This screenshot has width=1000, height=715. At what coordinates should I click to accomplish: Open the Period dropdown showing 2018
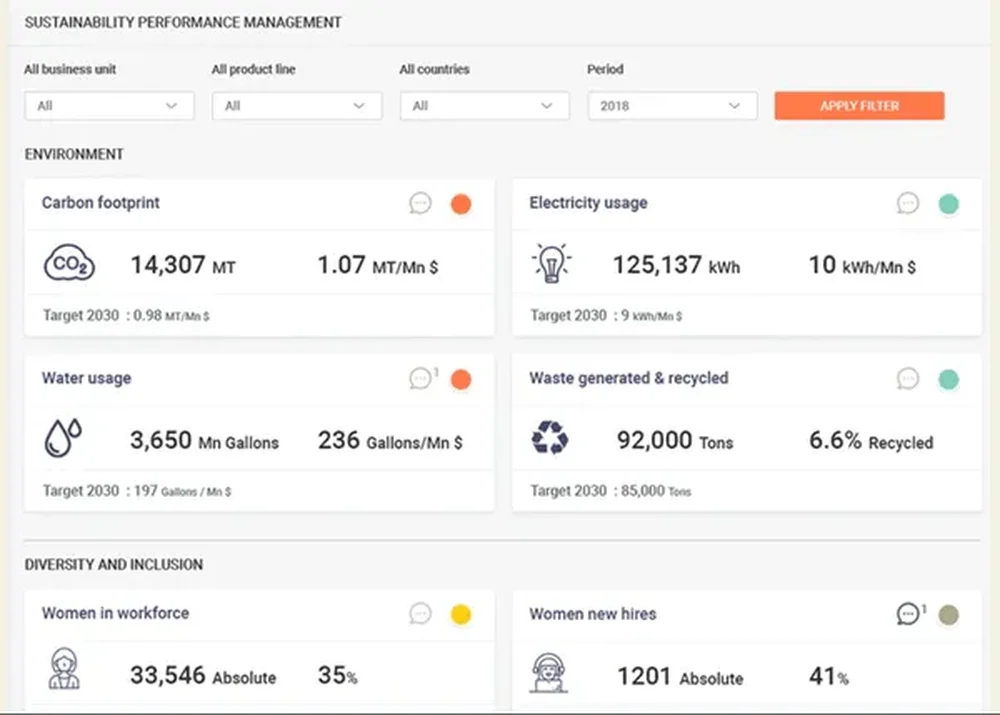(x=672, y=106)
